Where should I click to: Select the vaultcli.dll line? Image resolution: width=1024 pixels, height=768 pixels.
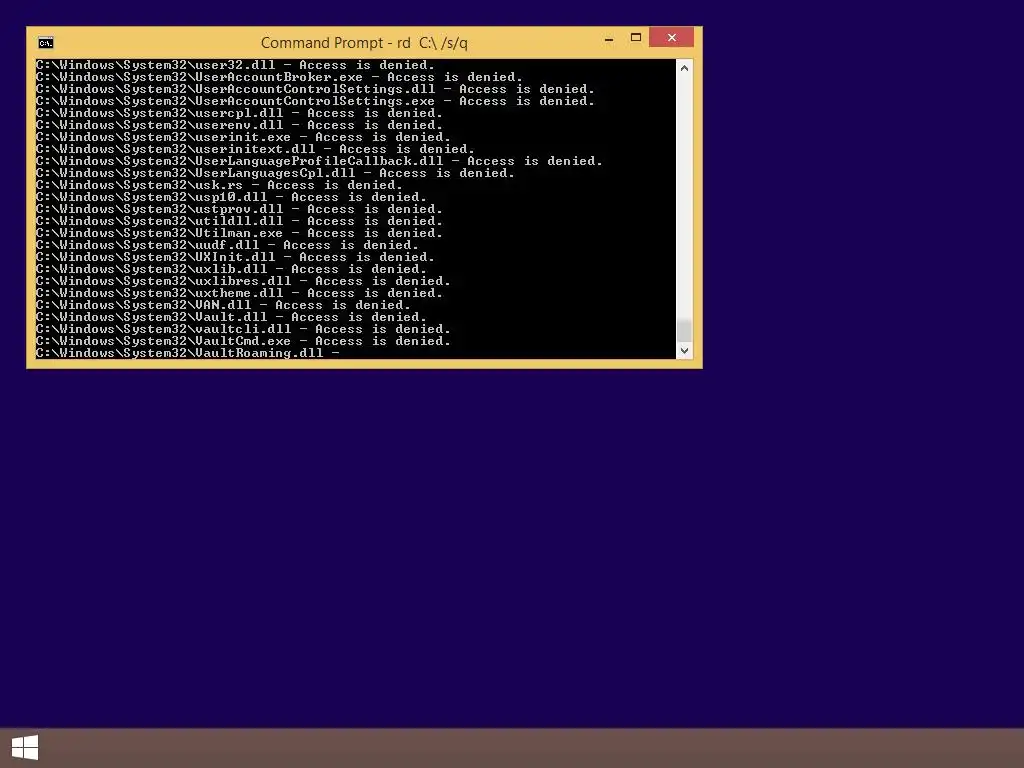pos(243,328)
